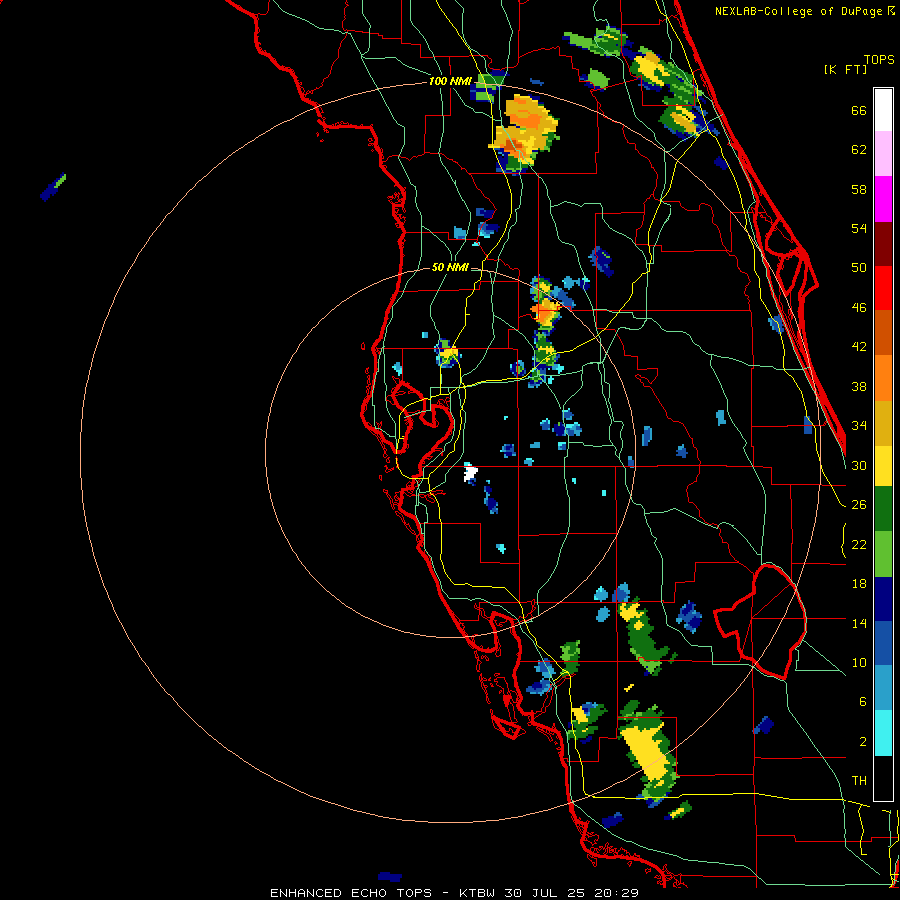Click the TH legend label
Image resolution: width=900 pixels, height=900 pixels.
point(859,781)
